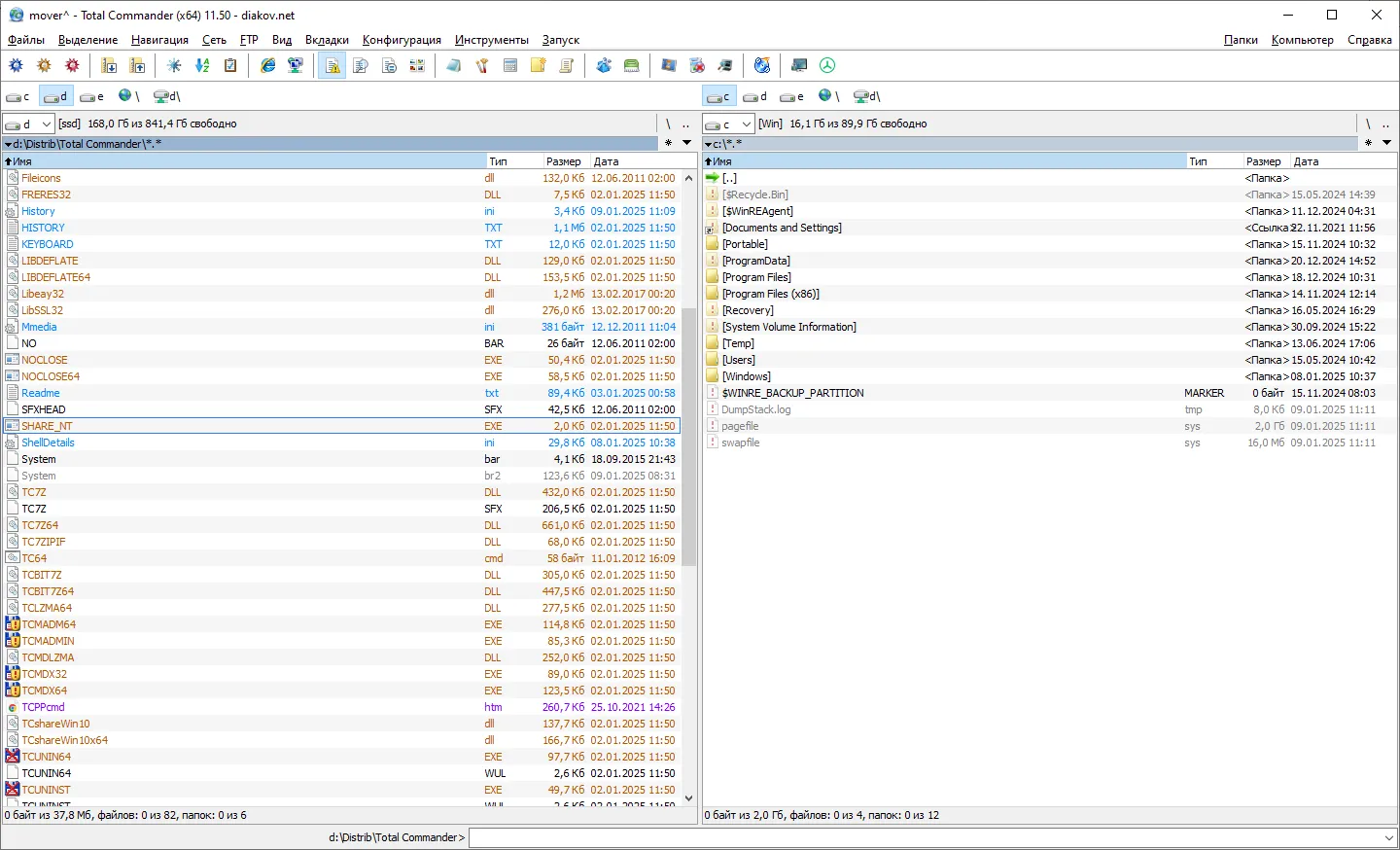Open the Навигация menu
The height and width of the screenshot is (850, 1400).
point(159,40)
